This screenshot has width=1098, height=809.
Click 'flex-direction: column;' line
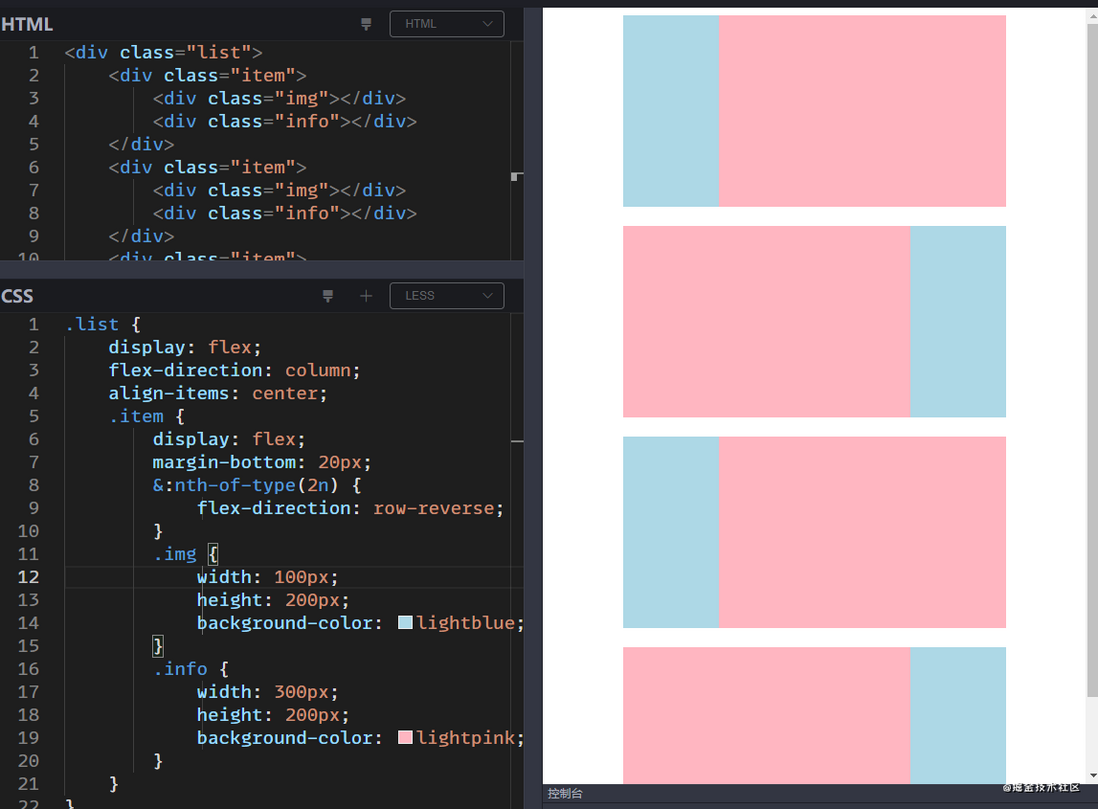(234, 371)
